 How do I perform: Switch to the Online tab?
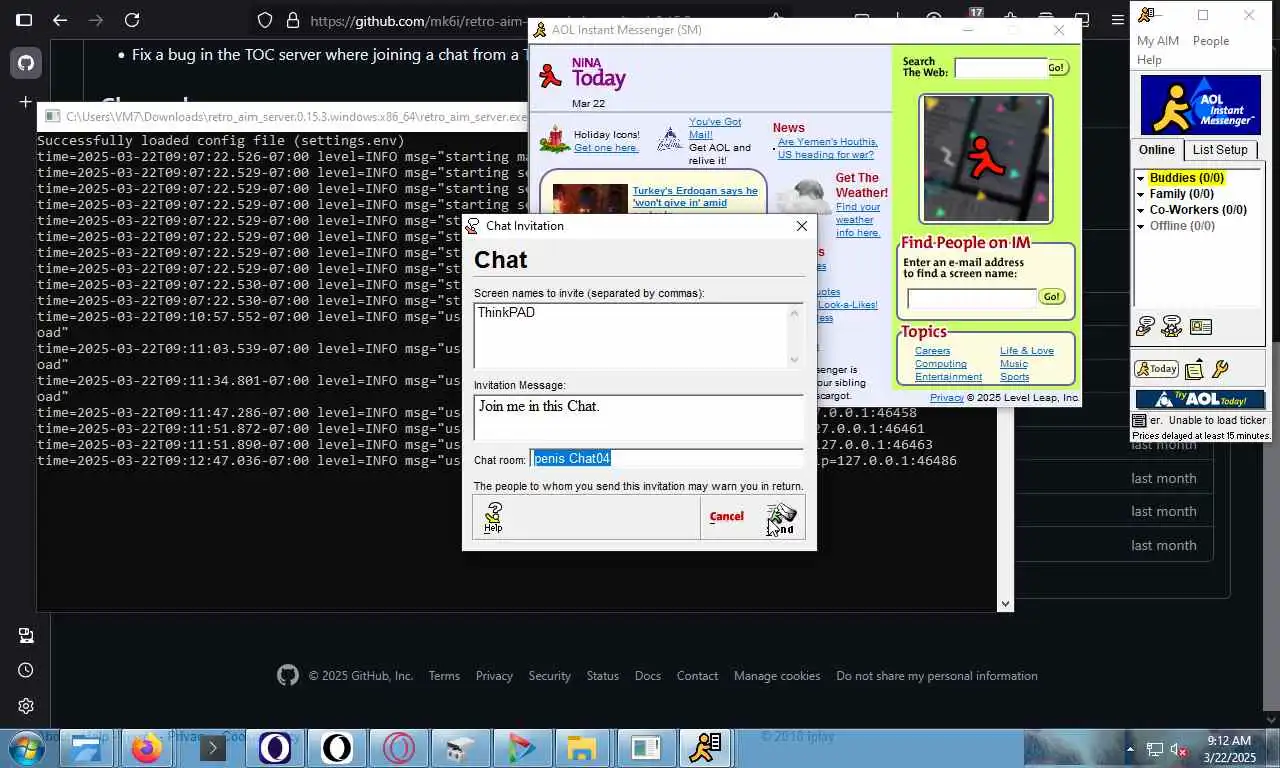1156,150
